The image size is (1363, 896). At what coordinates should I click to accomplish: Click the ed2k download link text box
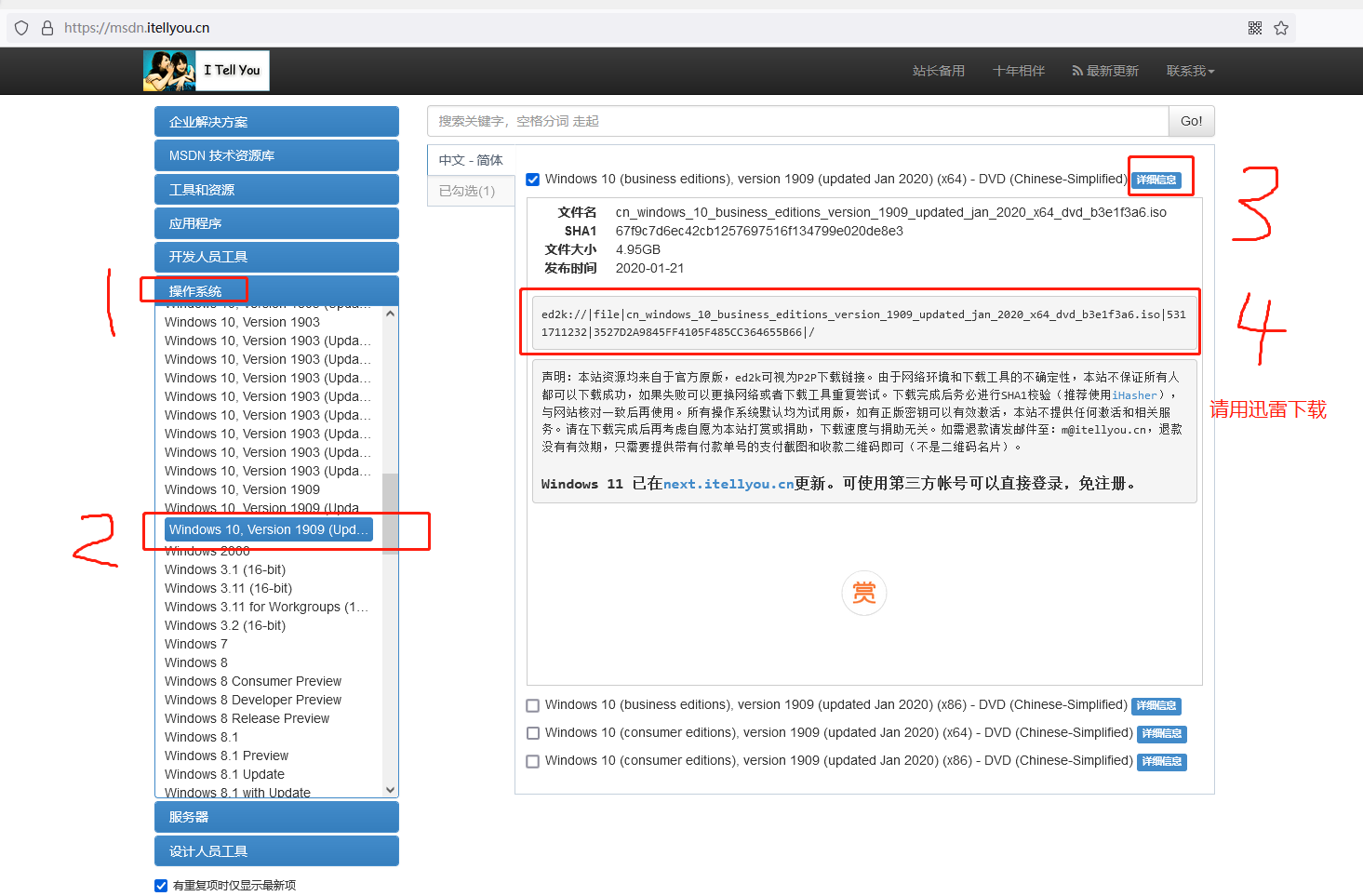click(x=864, y=323)
